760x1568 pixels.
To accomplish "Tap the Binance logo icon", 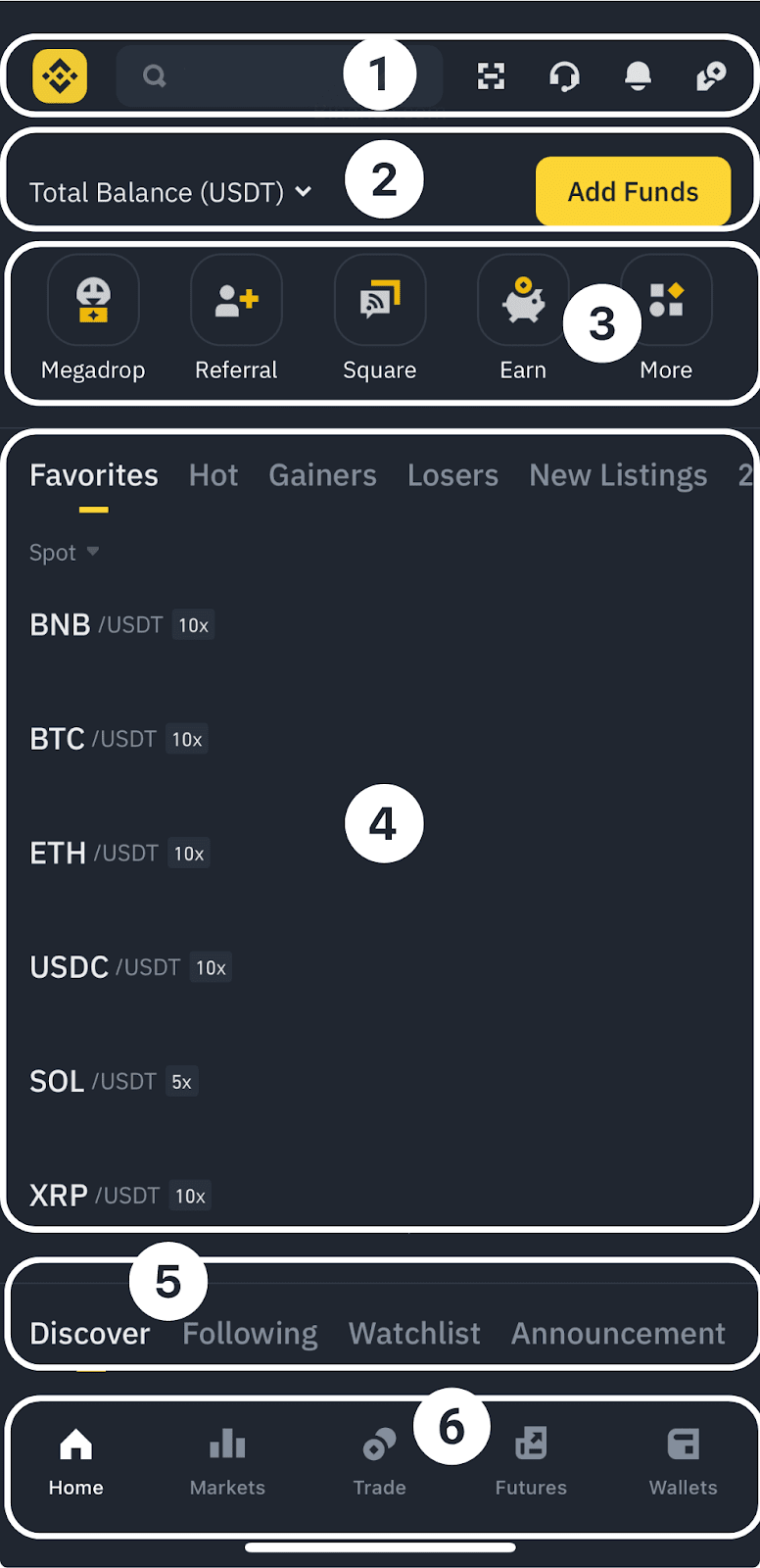I will 60,75.
